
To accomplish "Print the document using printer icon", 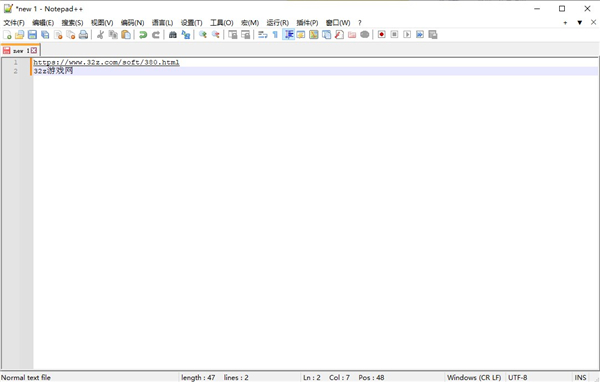I will [x=83, y=35].
